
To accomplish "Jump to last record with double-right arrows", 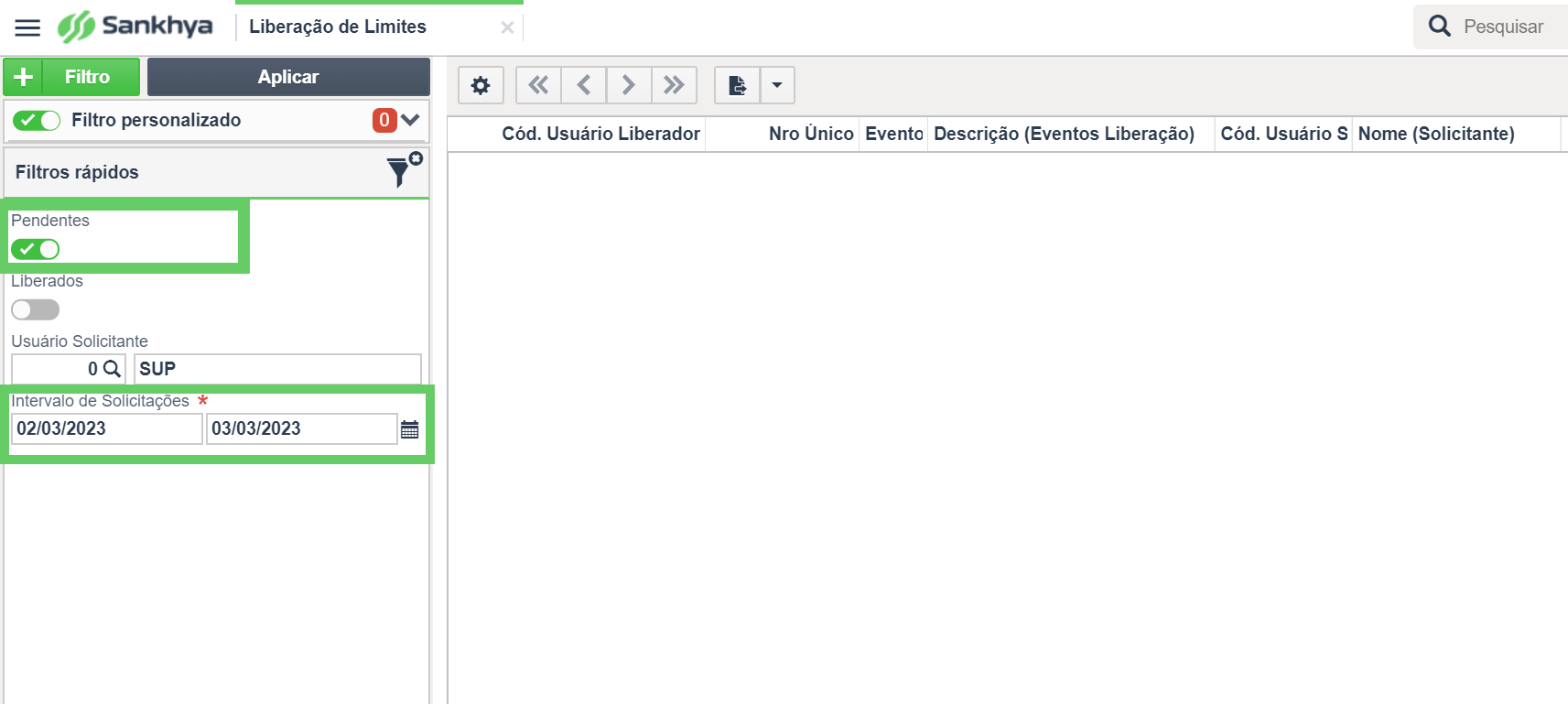I will 675,85.
